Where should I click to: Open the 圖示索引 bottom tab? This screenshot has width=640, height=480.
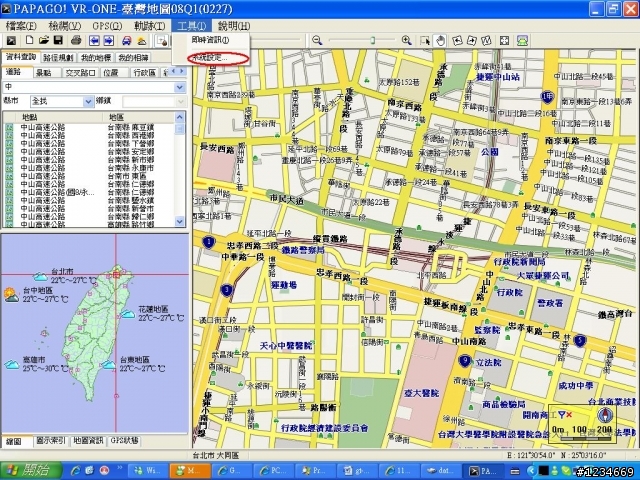coord(51,441)
